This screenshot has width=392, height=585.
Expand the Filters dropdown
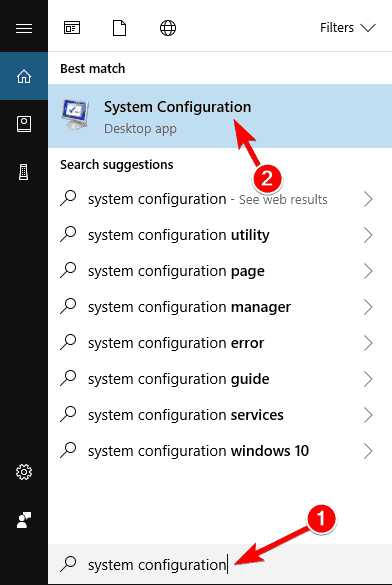(348, 28)
